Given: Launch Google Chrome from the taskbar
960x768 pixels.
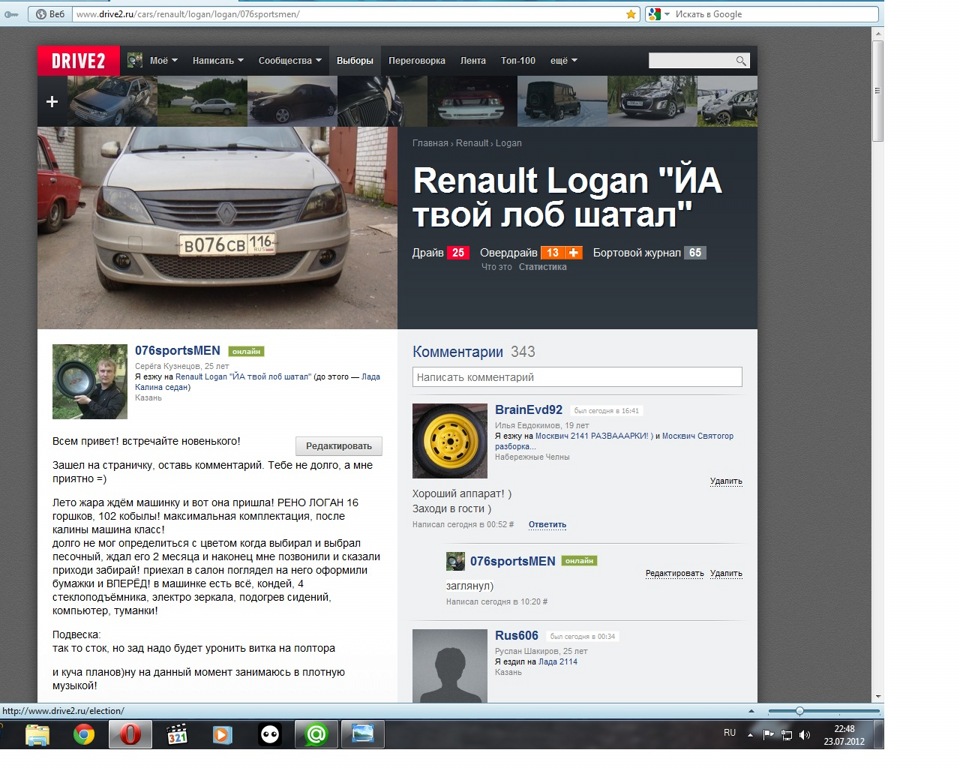Looking at the screenshot, I should 84,734.
